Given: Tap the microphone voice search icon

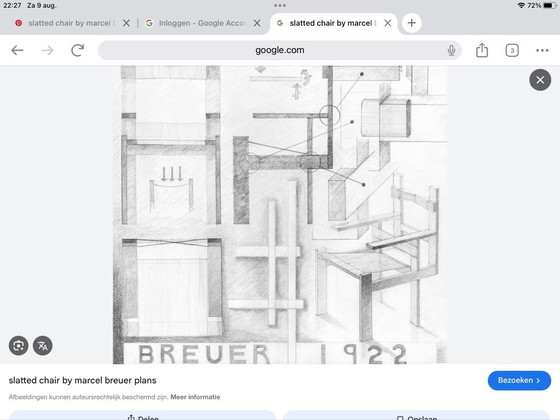Looking at the screenshot, I should pyautogui.click(x=451, y=50).
